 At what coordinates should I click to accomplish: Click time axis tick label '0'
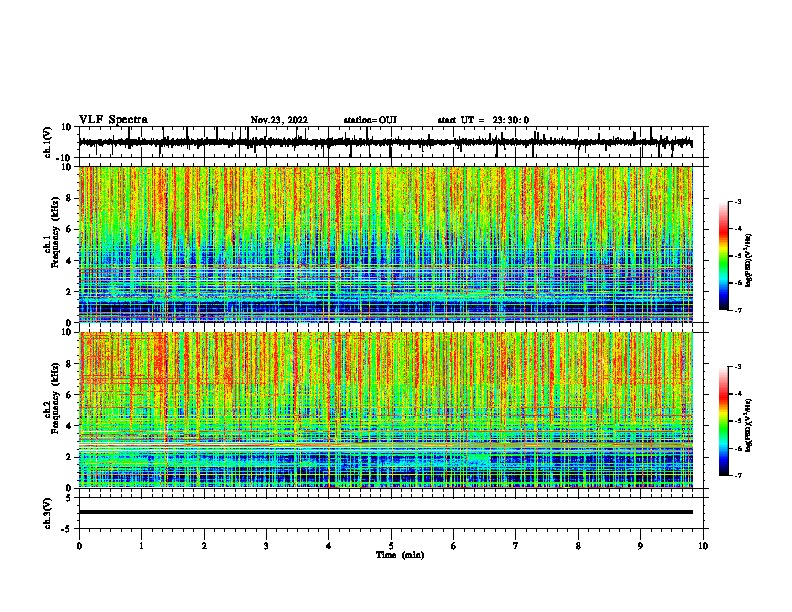(x=79, y=546)
